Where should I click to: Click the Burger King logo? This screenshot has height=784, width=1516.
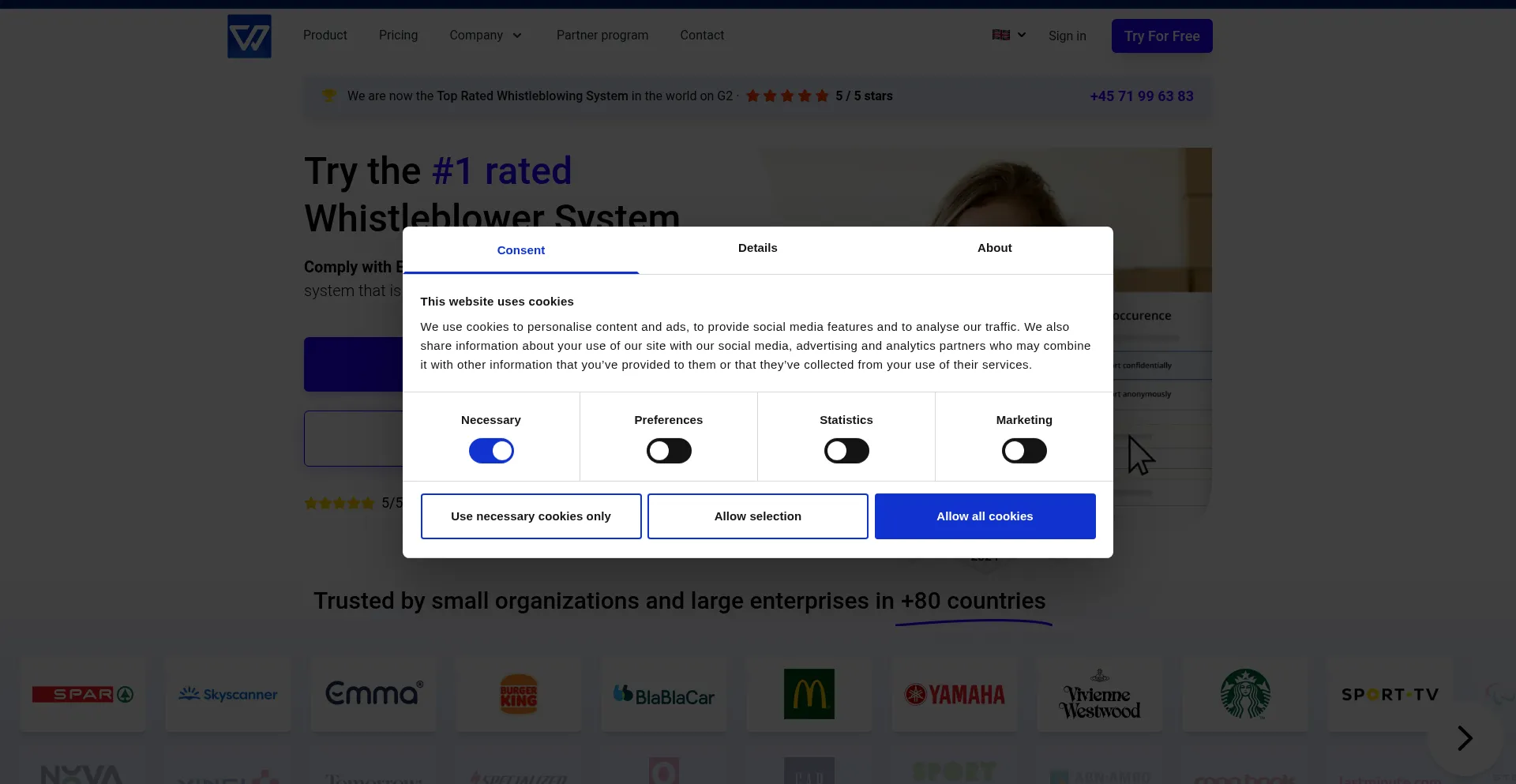pyautogui.click(x=518, y=694)
